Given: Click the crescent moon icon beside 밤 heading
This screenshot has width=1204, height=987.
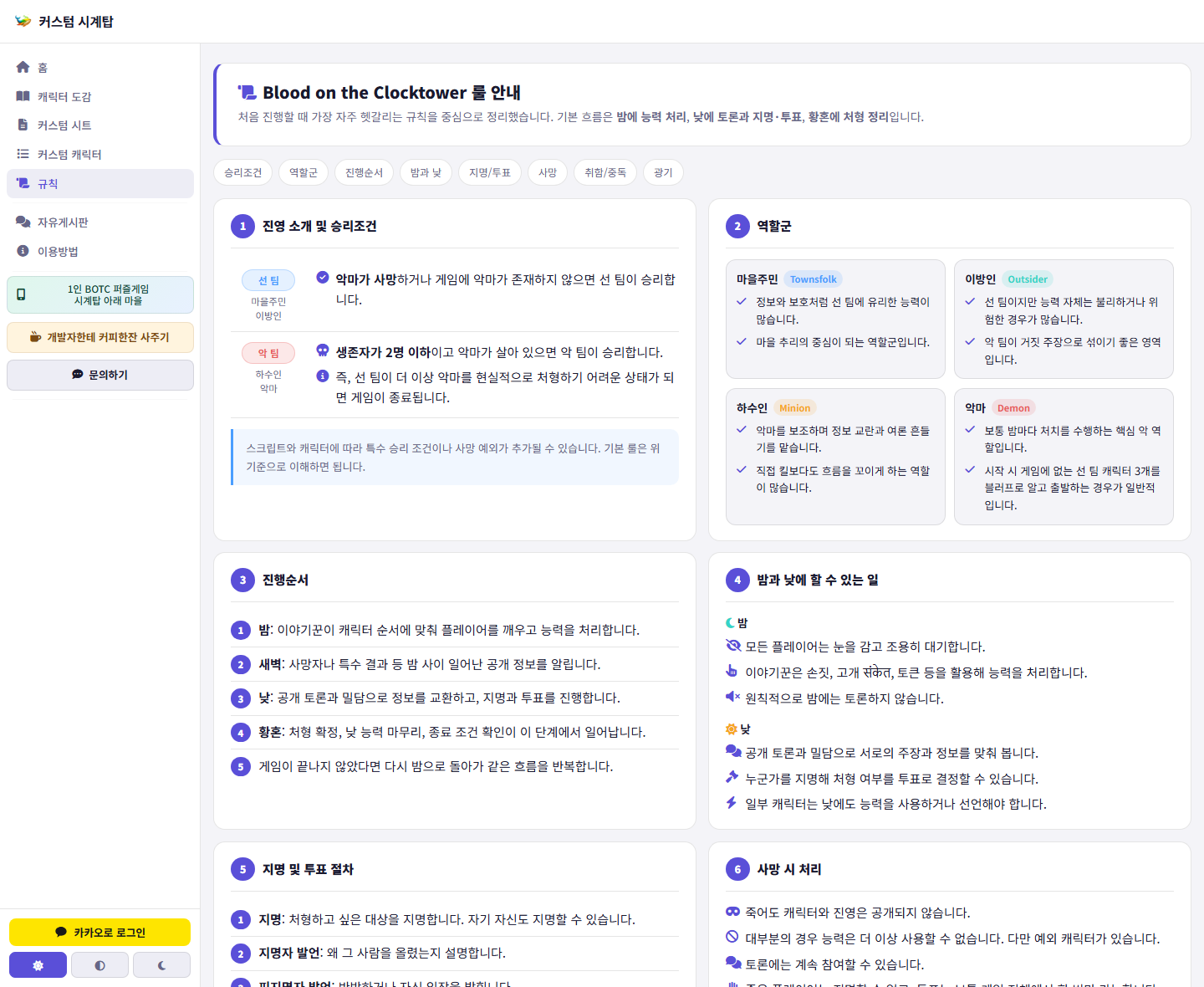Looking at the screenshot, I should point(730,622).
